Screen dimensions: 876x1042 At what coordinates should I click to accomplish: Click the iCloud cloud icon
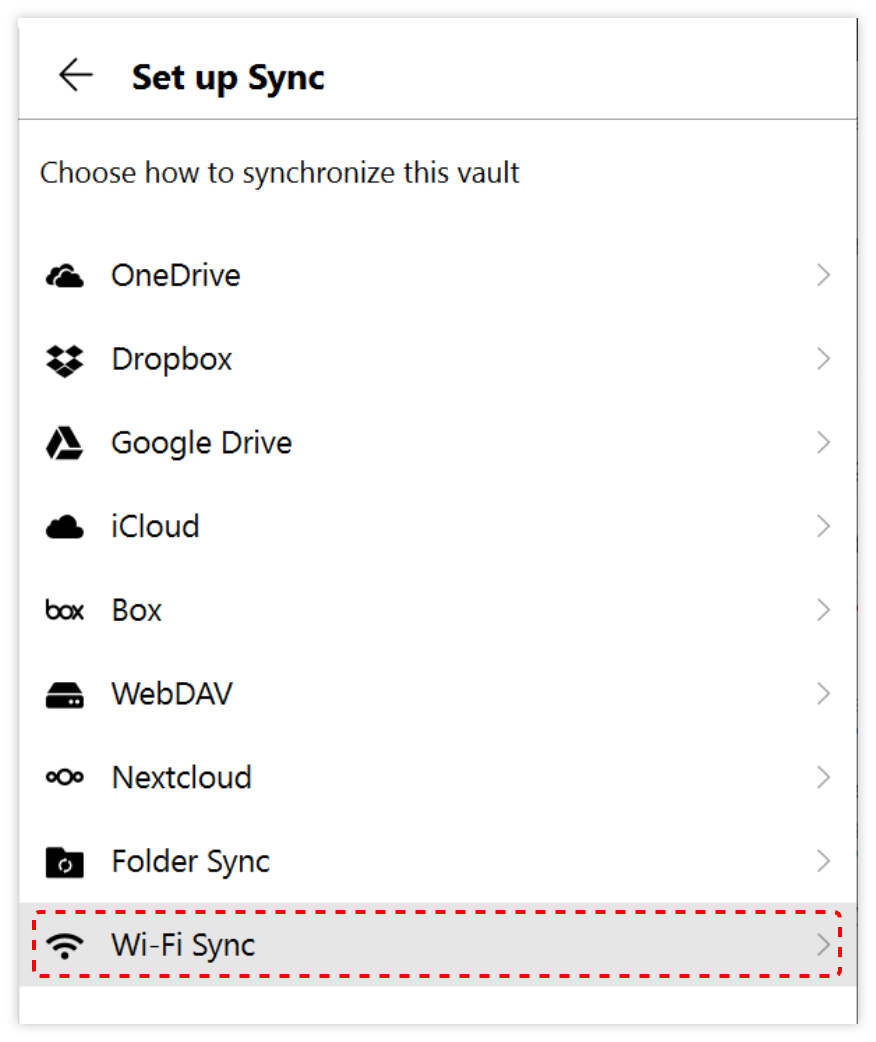click(64, 528)
